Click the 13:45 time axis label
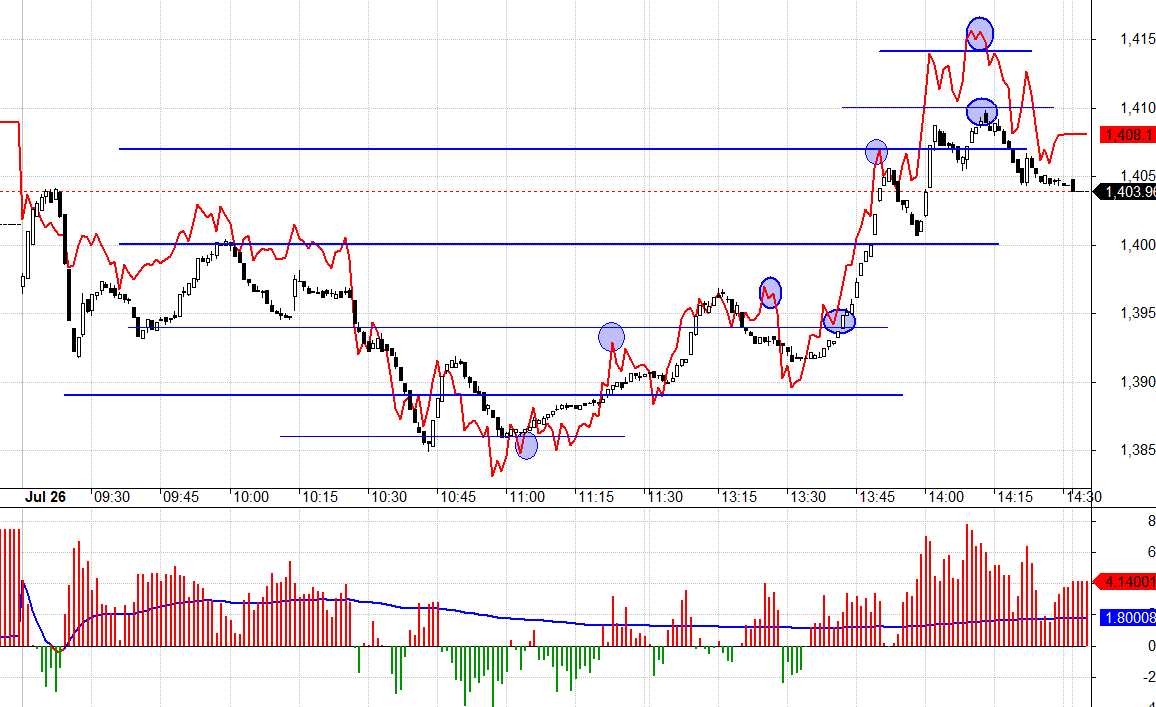 coord(877,497)
